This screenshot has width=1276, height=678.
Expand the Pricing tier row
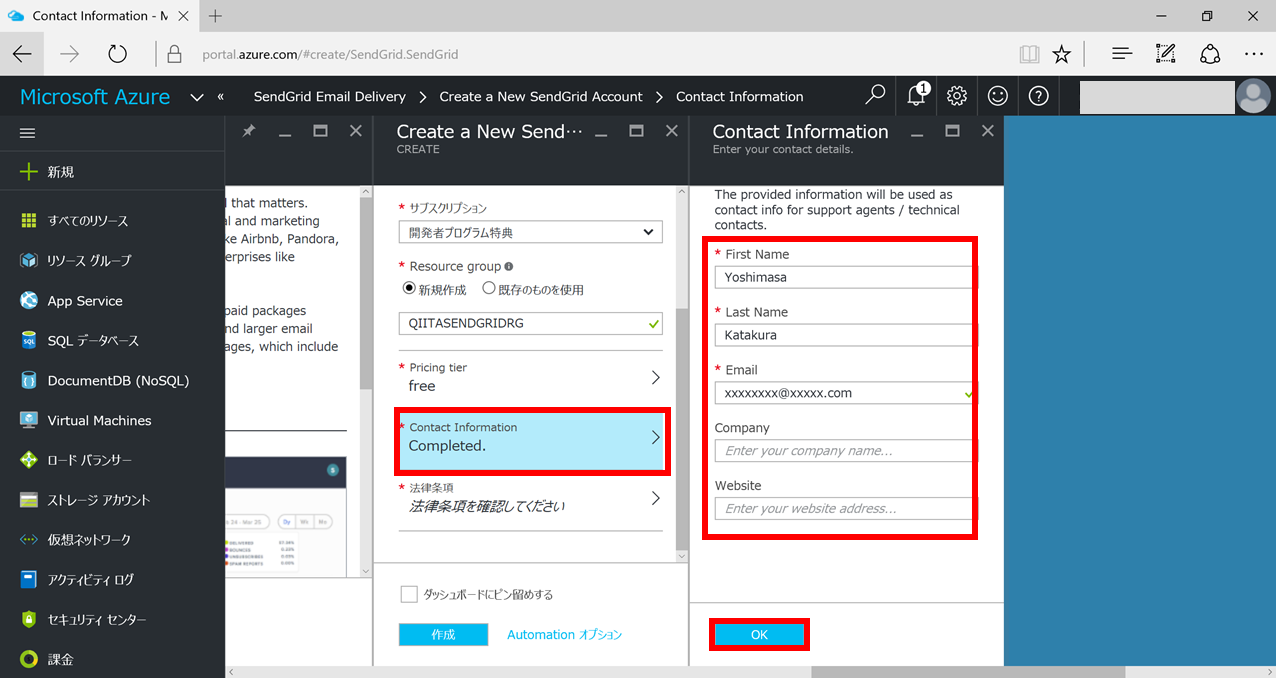[x=530, y=377]
